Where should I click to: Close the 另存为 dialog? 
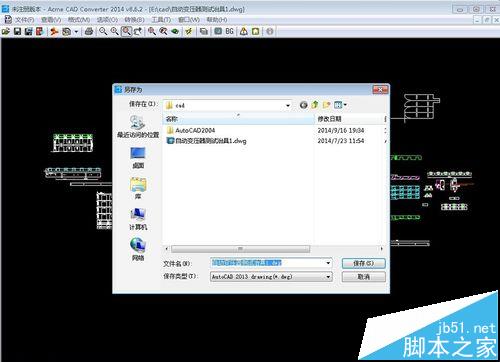380,89
